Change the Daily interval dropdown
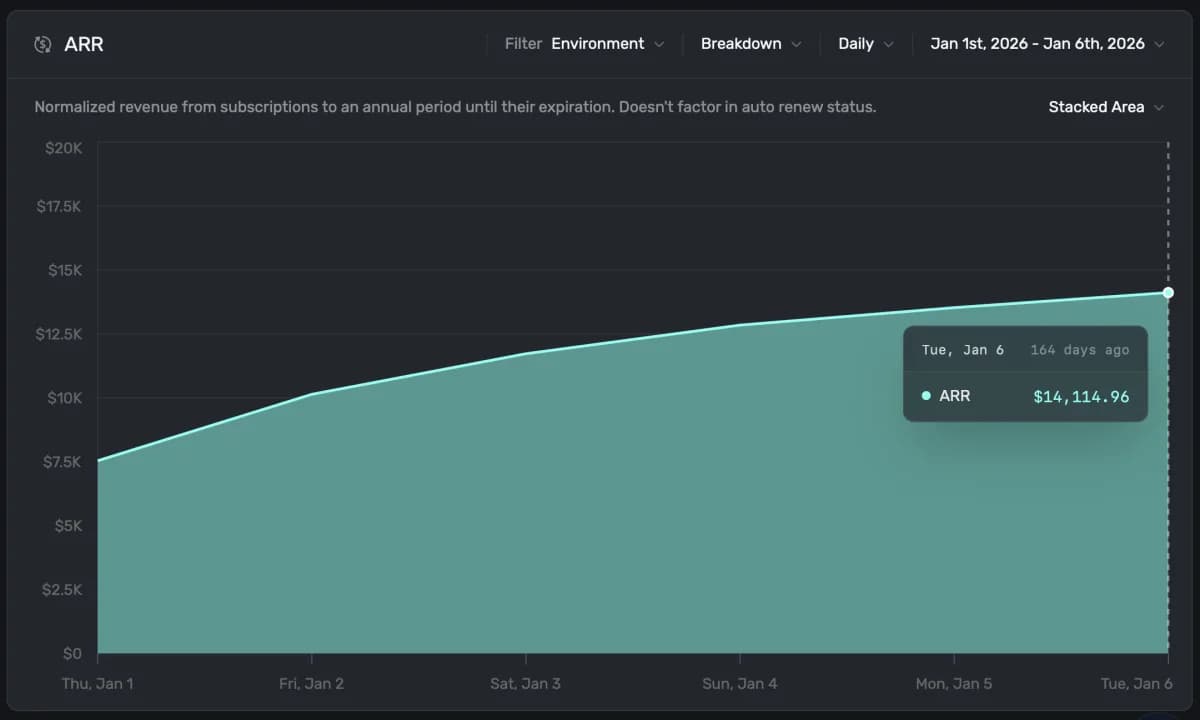Screen dimensions: 1200x720 (865, 44)
